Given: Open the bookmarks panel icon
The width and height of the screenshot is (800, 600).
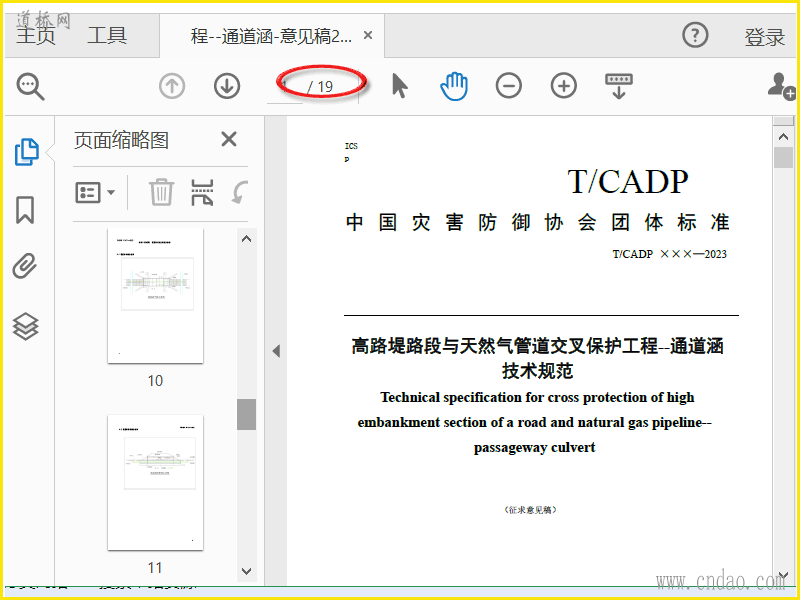Looking at the screenshot, I should click(25, 210).
